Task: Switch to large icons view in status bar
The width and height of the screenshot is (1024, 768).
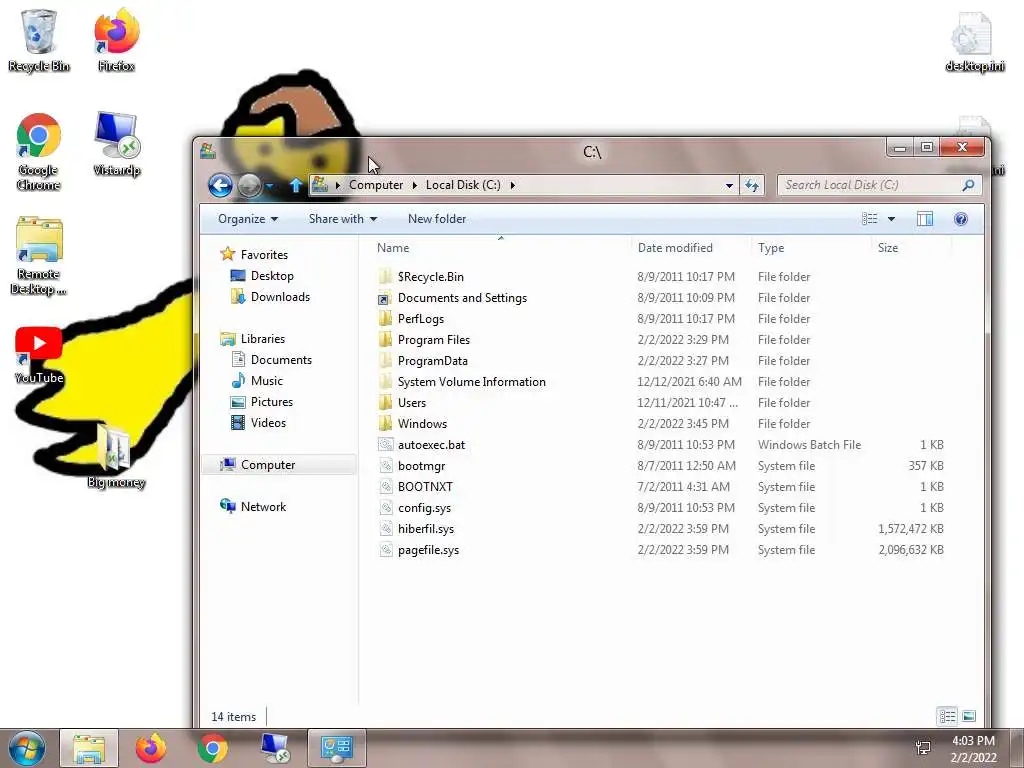Action: [x=969, y=716]
